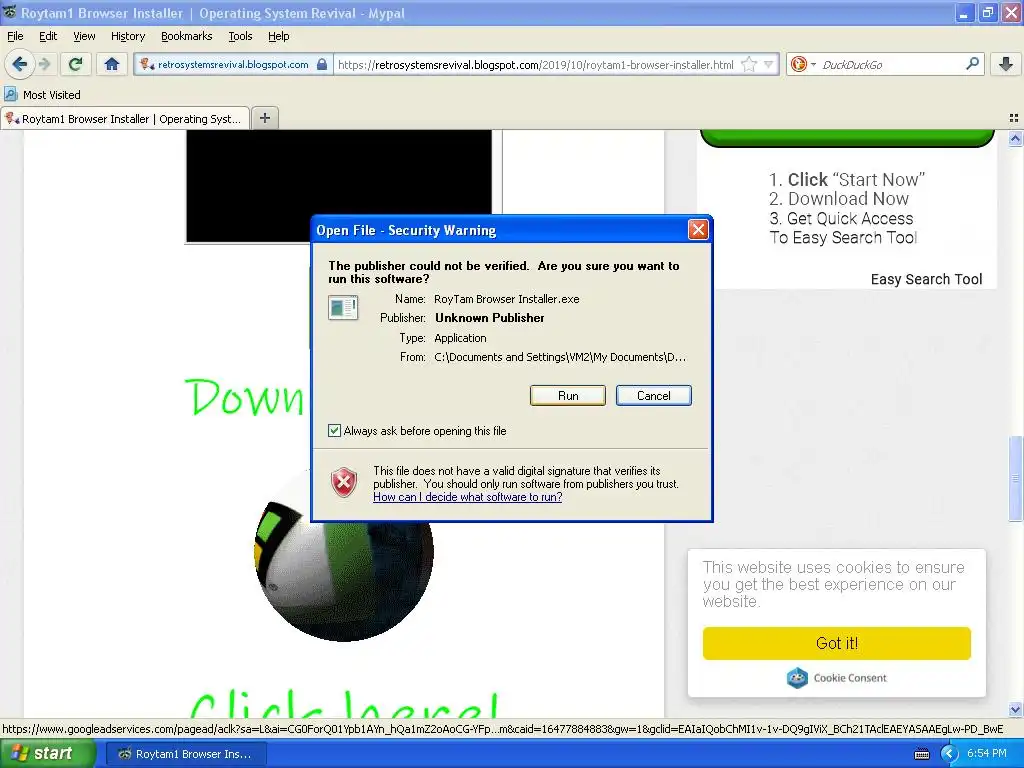Open the Edit menu

pyautogui.click(x=48, y=36)
